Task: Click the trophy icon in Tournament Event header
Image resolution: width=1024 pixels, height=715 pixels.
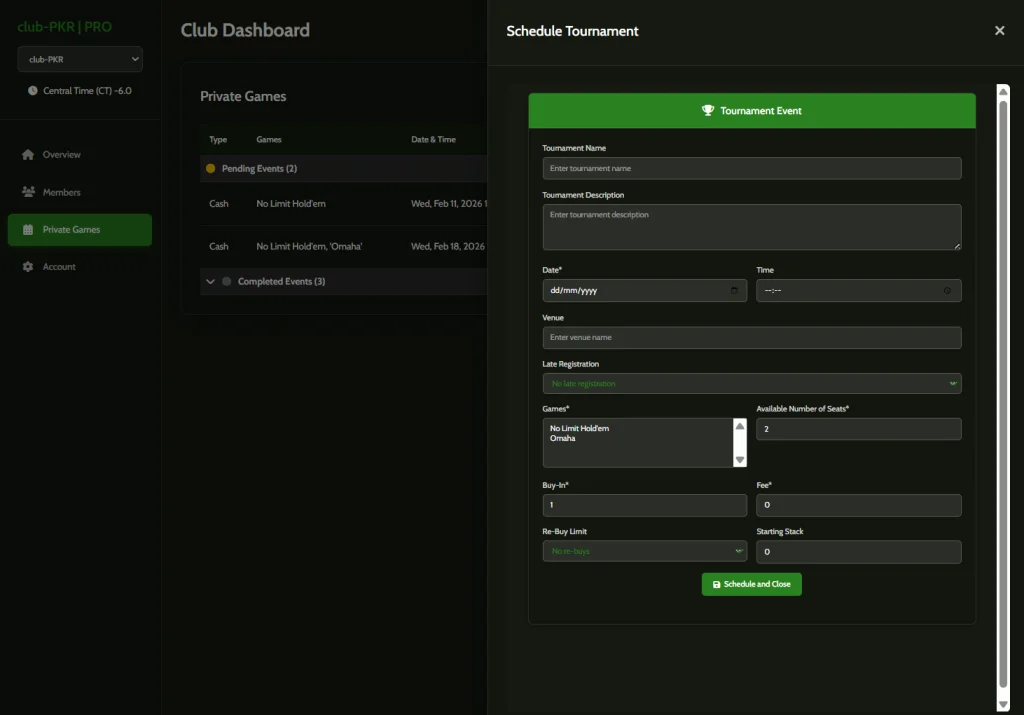Action: click(x=708, y=111)
